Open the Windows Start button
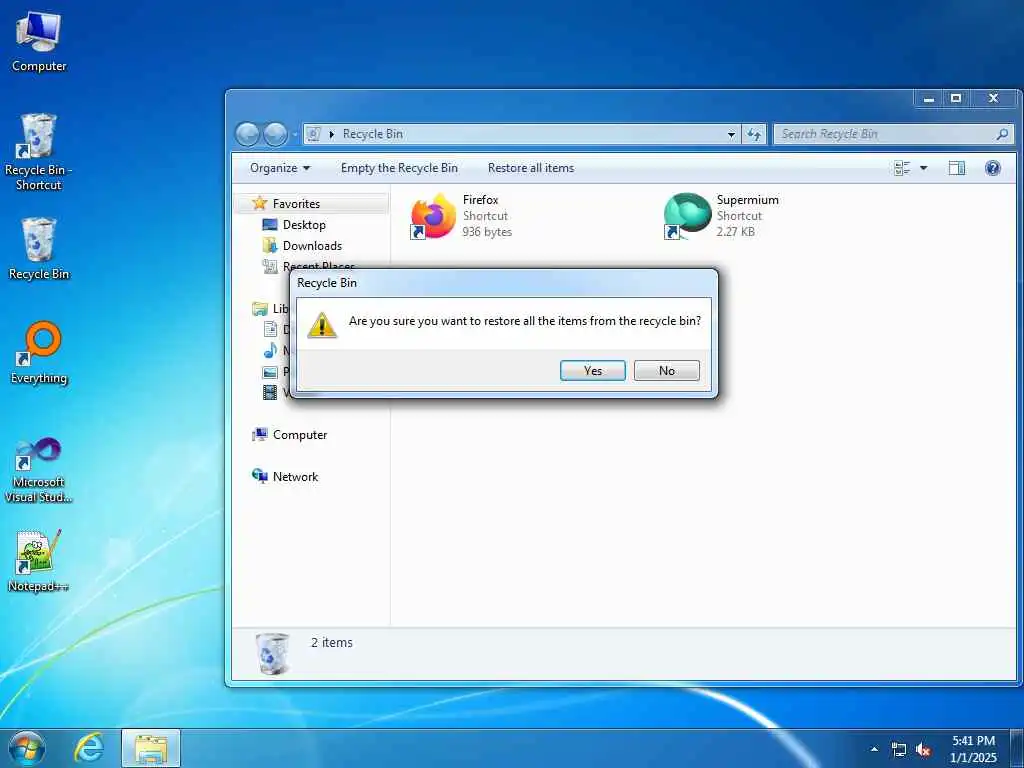Screen dimensions: 1024x768 (27, 748)
